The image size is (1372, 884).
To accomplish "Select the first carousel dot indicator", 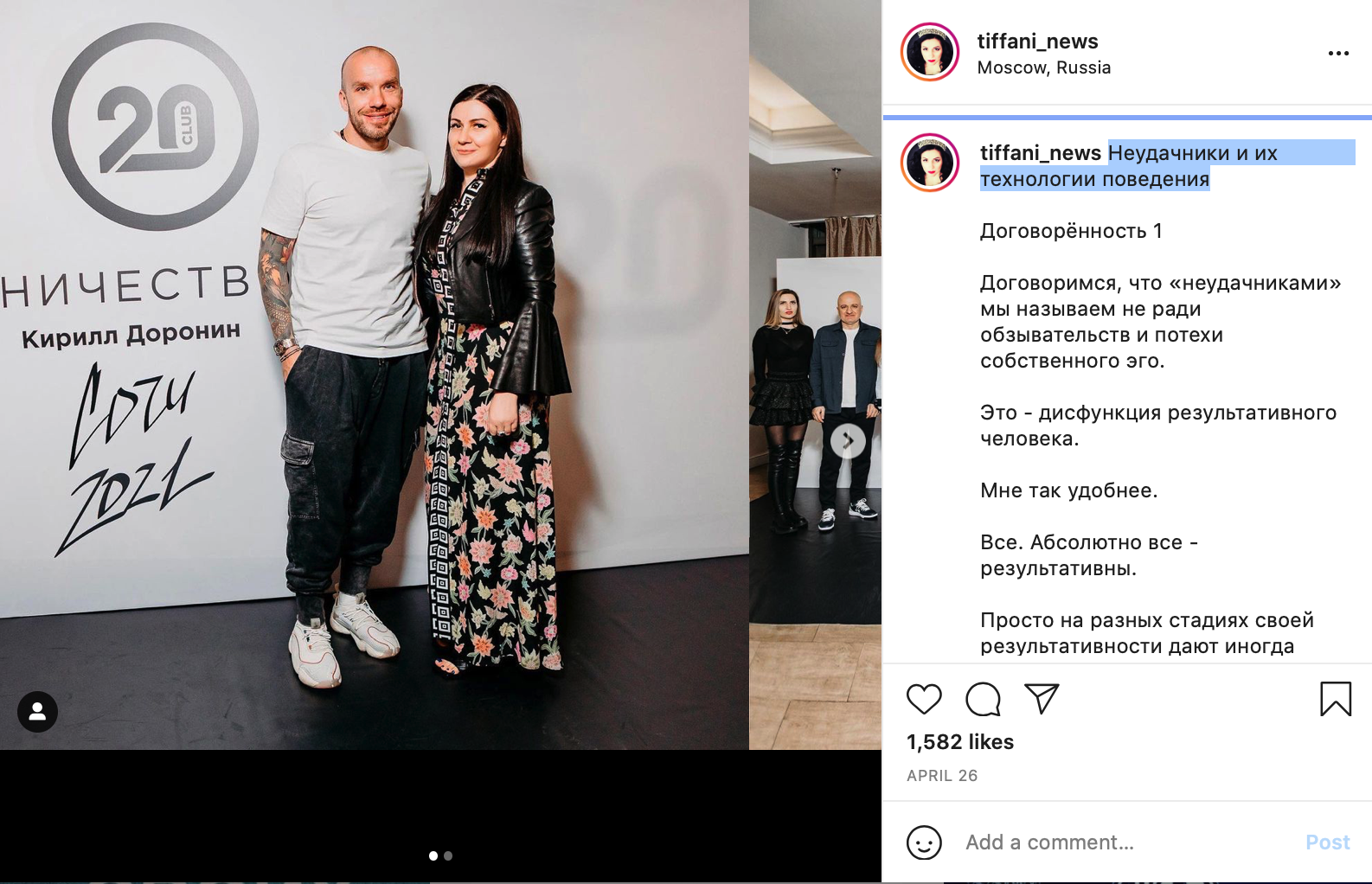I will pos(433,855).
